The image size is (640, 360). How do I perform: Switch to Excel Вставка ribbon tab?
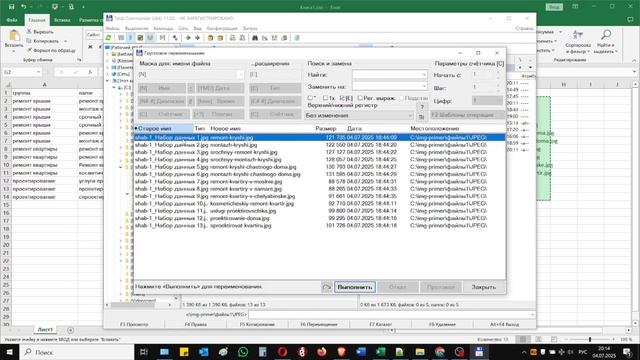(x=62, y=20)
